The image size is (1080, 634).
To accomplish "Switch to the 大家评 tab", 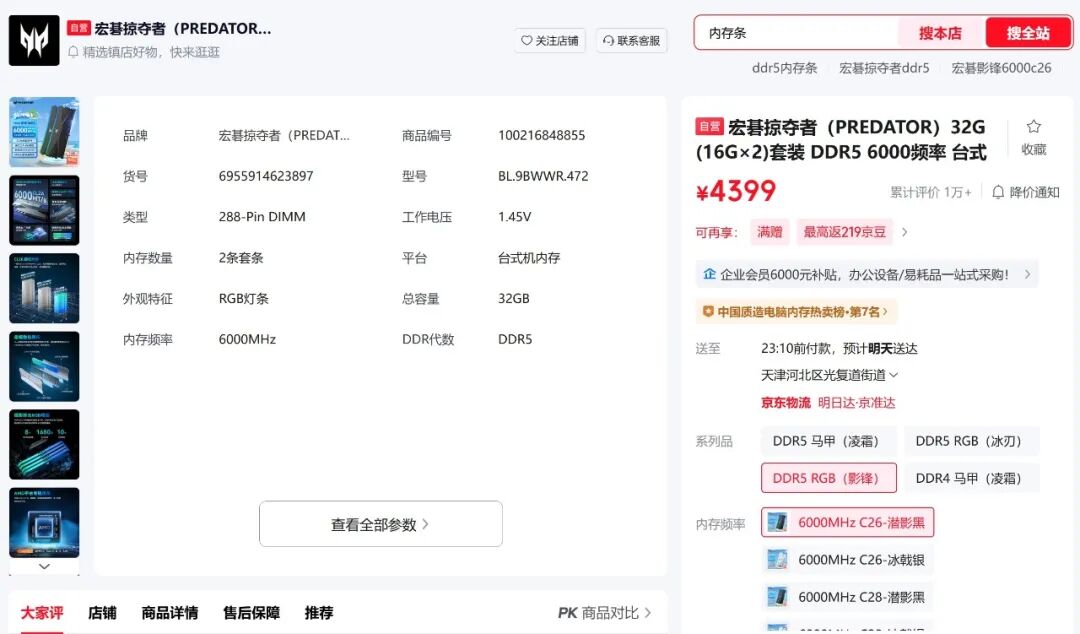I will pyautogui.click(x=42, y=613).
